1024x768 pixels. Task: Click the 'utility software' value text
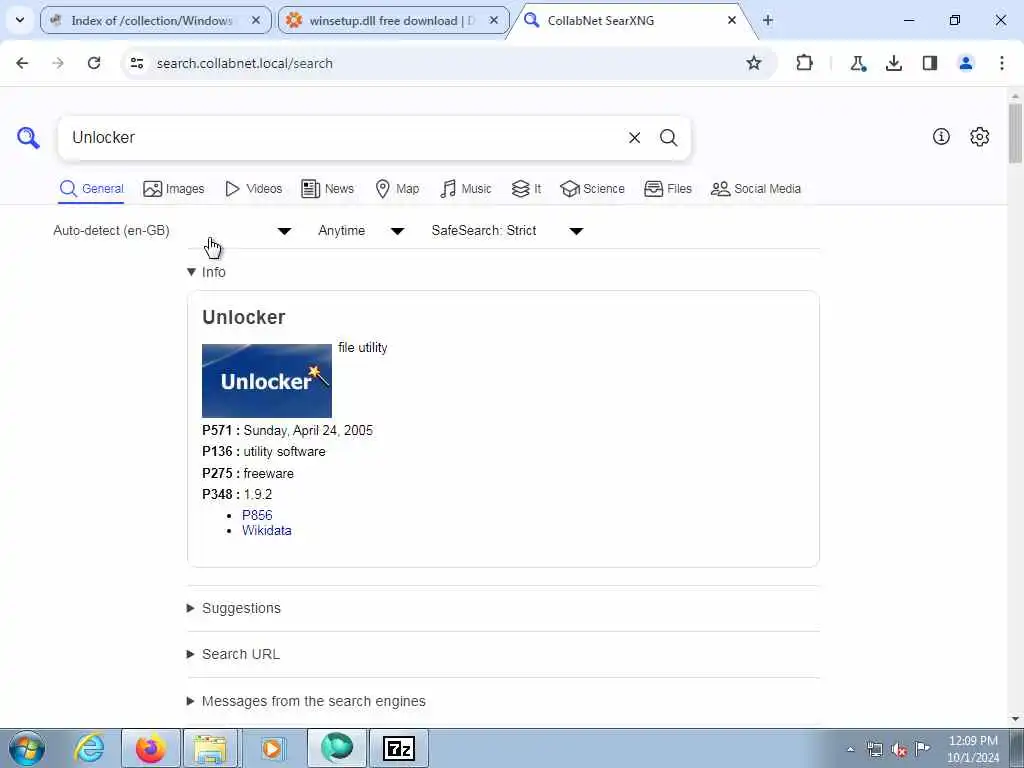285,451
